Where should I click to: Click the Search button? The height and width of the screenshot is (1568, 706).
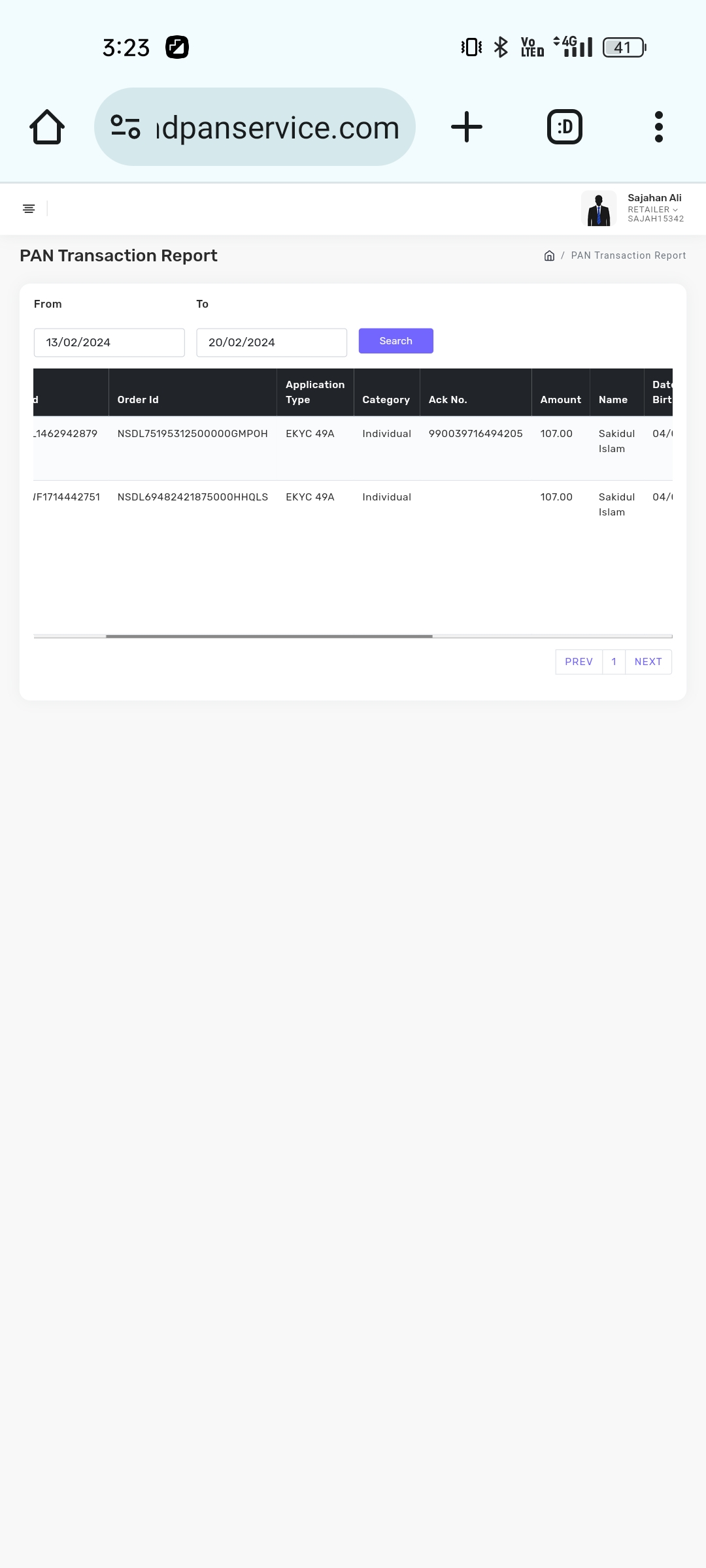pos(395,341)
